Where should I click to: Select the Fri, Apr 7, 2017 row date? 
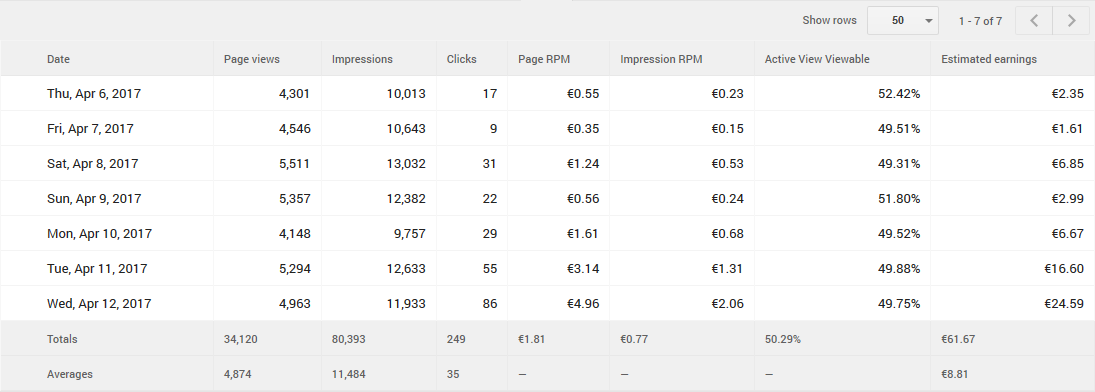[x=90, y=129]
